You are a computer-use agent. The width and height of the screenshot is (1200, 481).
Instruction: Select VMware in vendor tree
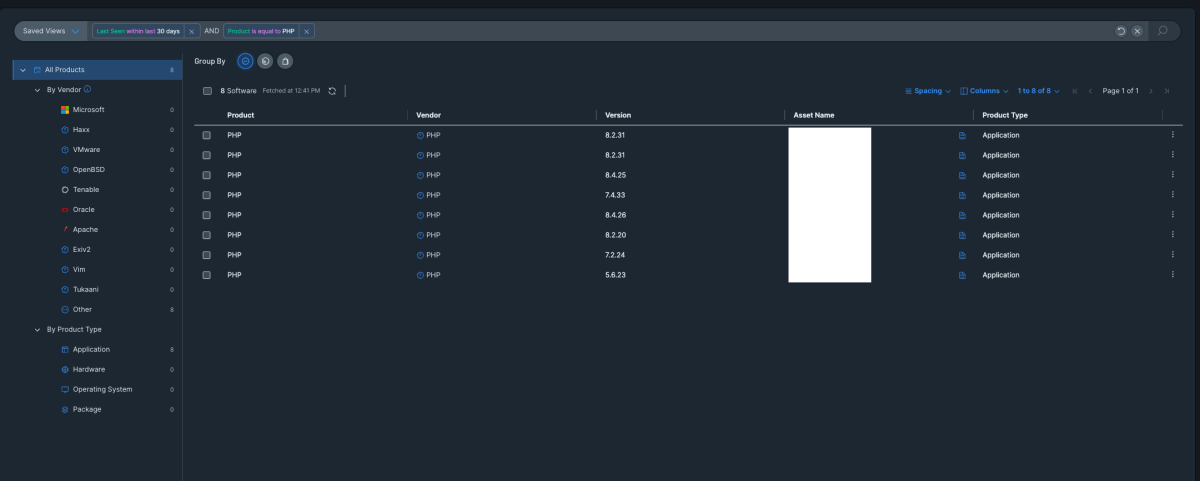86,150
